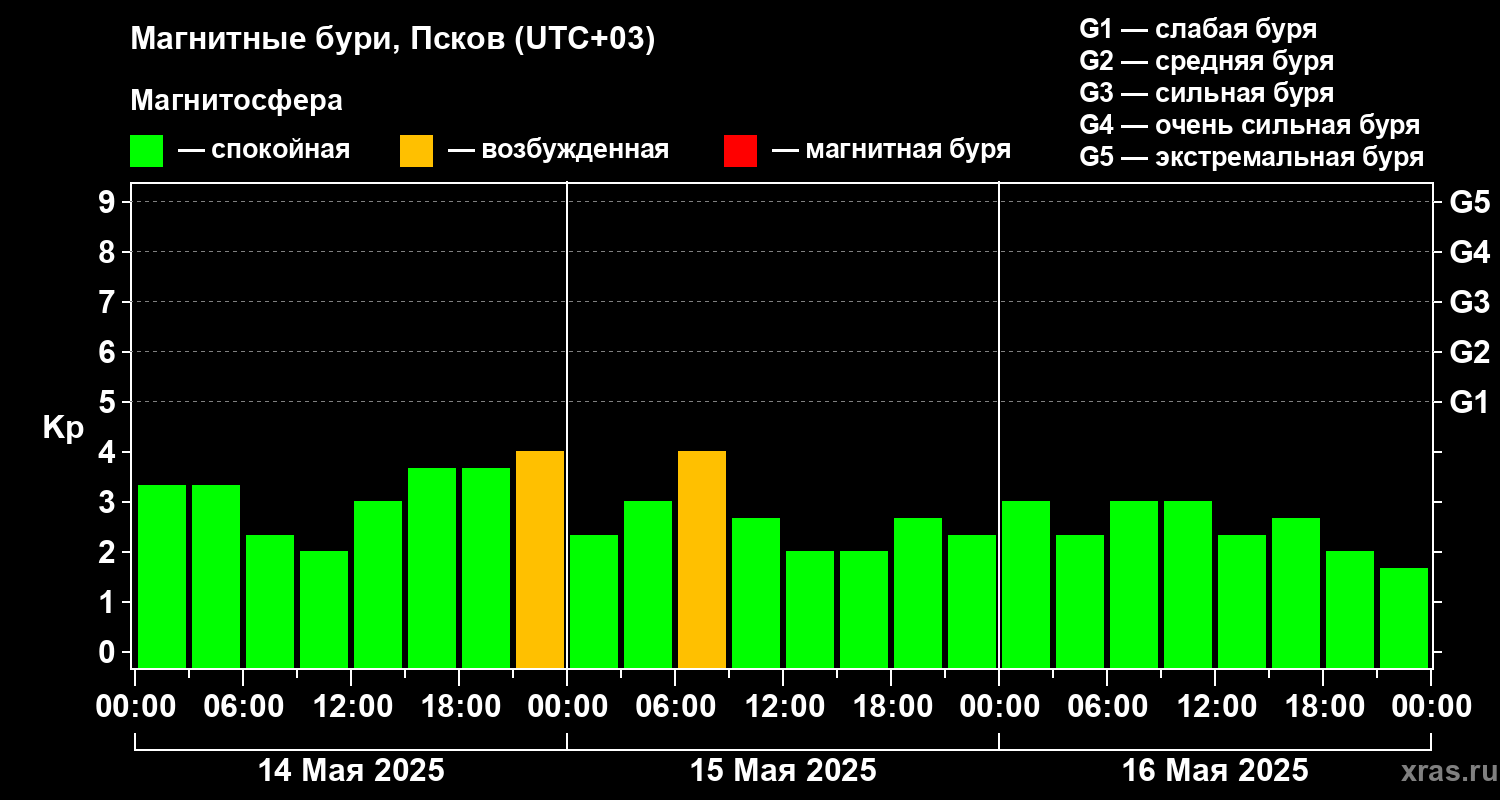Click the '14 Мая 2025' date label

(351, 771)
